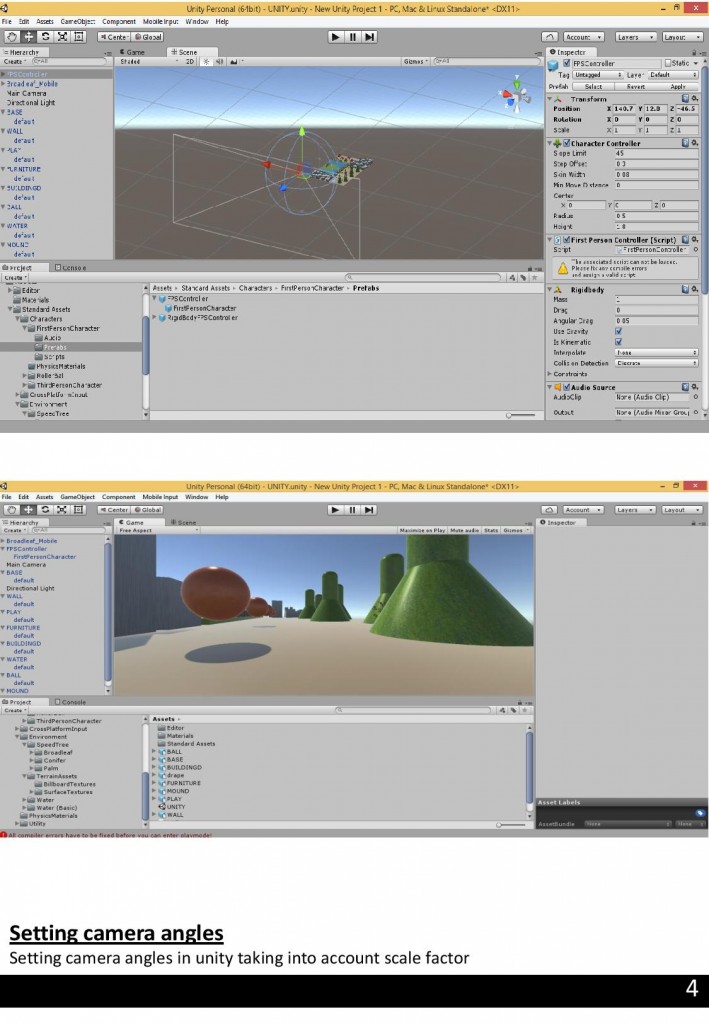Click the prefab Apply button in the Inspector
This screenshot has width=709, height=1024.
pos(677,86)
